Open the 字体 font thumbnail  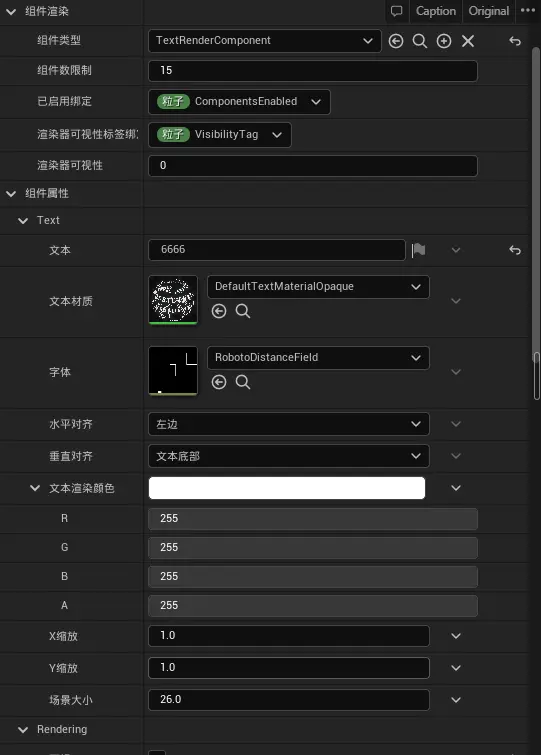173,371
